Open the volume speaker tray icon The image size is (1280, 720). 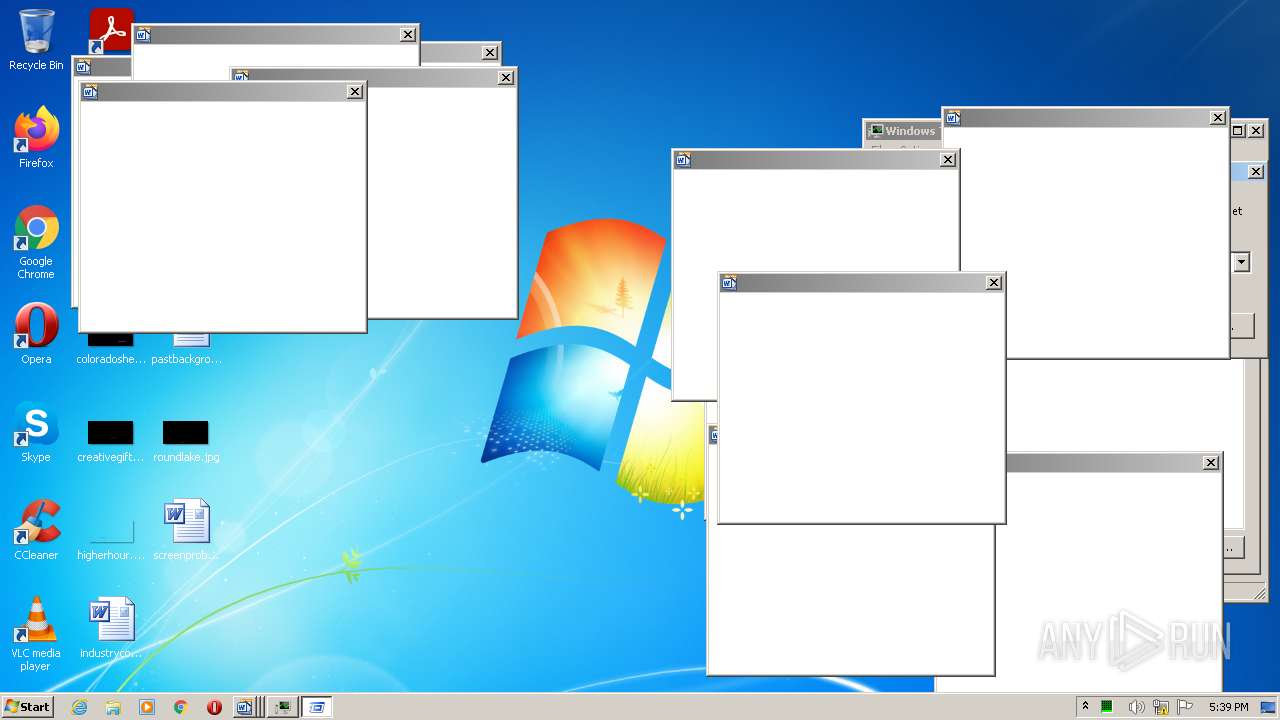1135,707
